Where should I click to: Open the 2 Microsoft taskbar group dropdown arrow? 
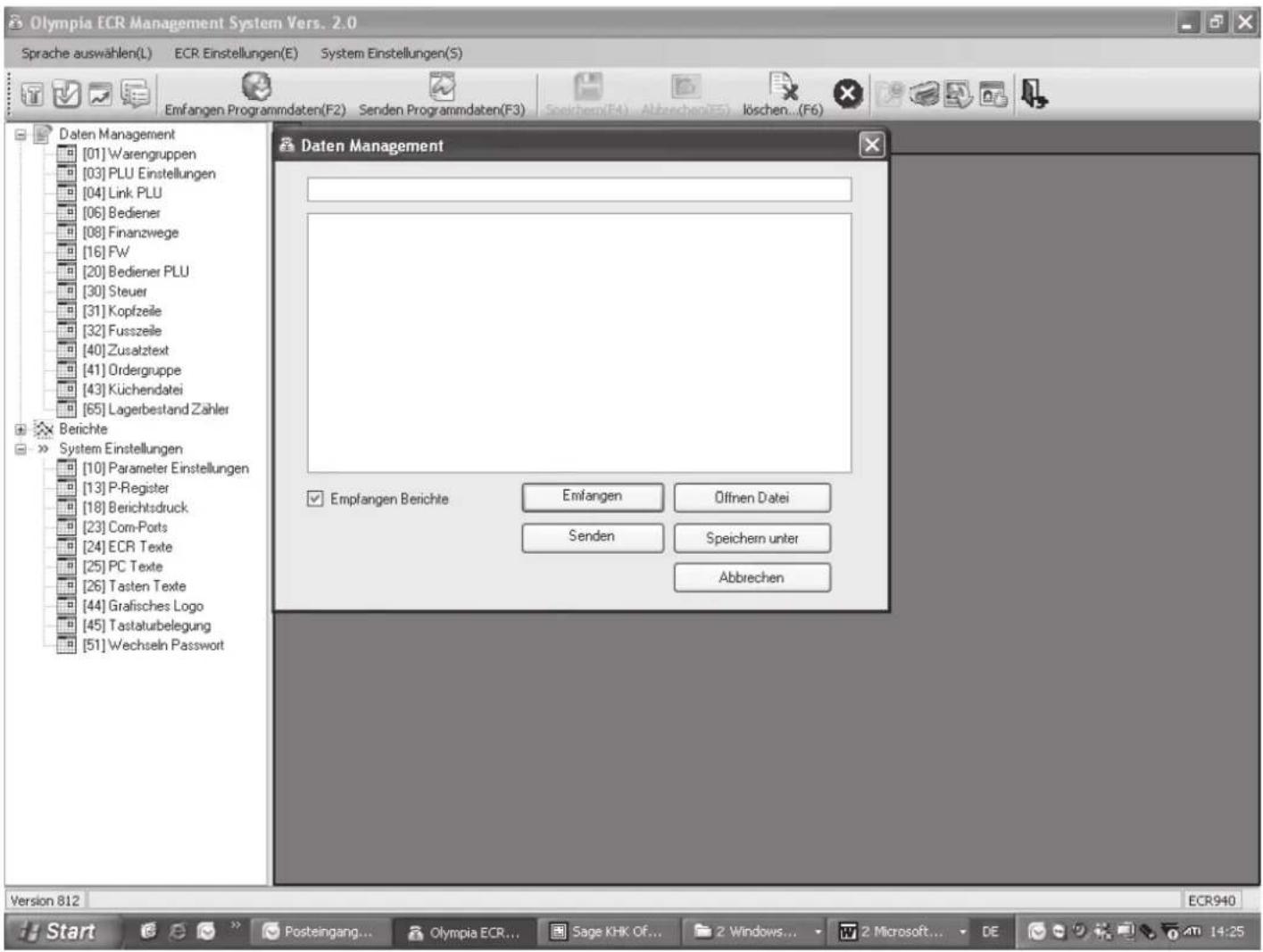962,931
